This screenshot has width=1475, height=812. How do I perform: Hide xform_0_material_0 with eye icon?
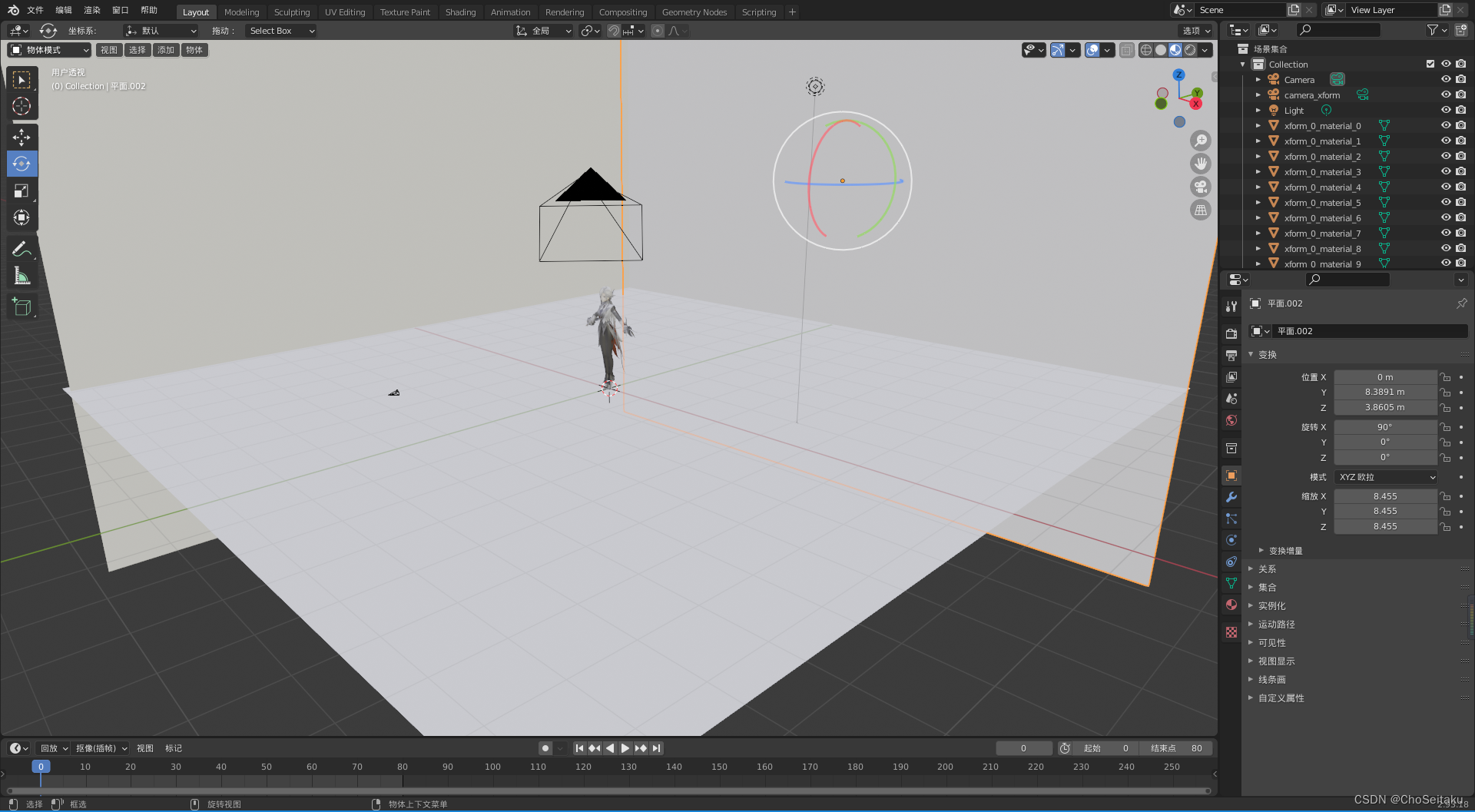pyautogui.click(x=1445, y=125)
